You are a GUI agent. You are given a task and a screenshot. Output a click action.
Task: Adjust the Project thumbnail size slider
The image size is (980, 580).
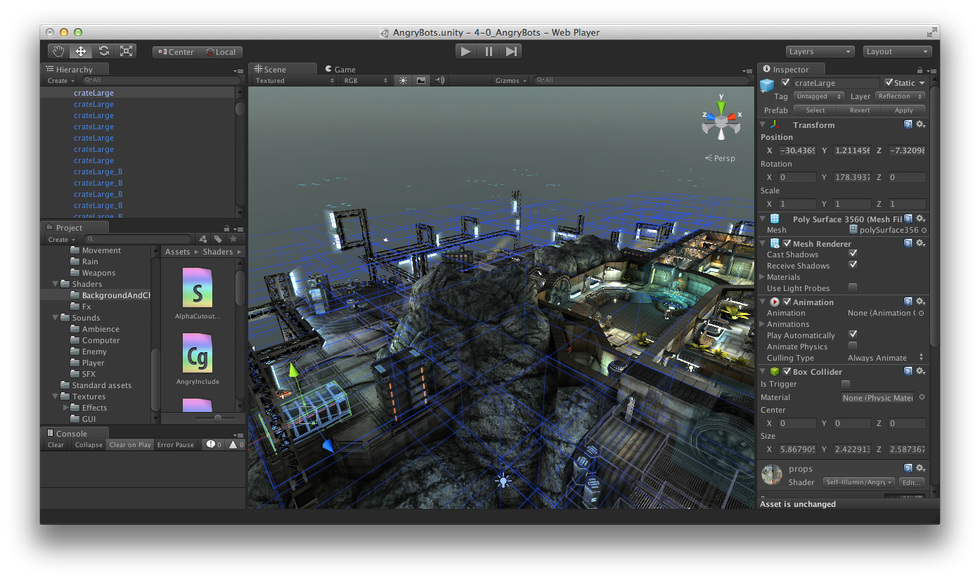(x=217, y=417)
